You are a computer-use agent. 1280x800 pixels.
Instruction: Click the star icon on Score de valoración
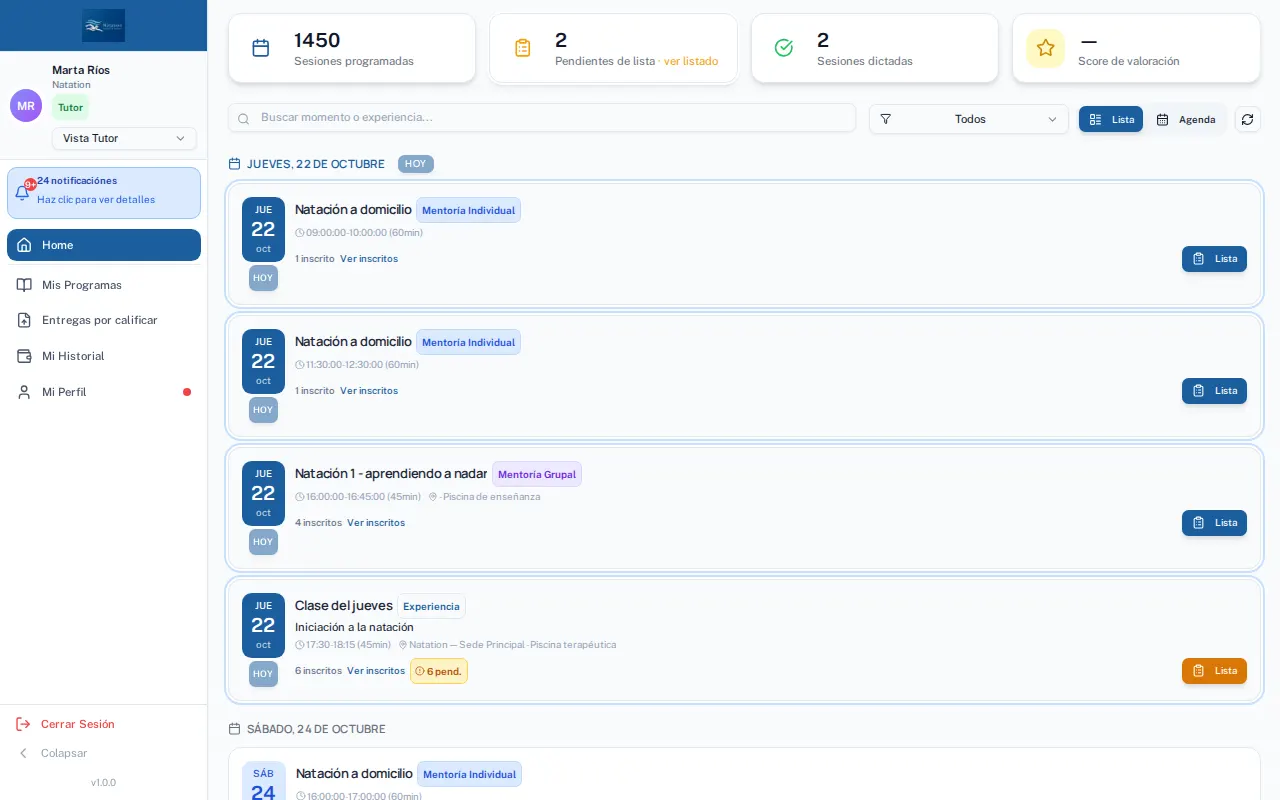pyautogui.click(x=1045, y=48)
